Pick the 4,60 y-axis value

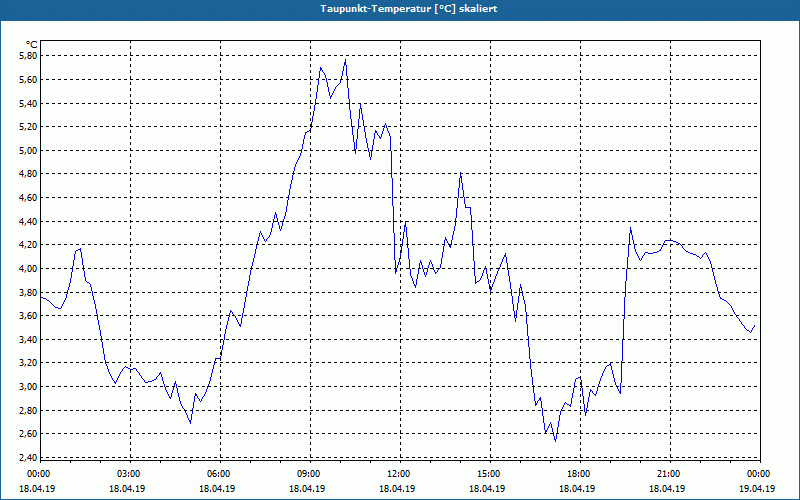pyautogui.click(x=29, y=197)
